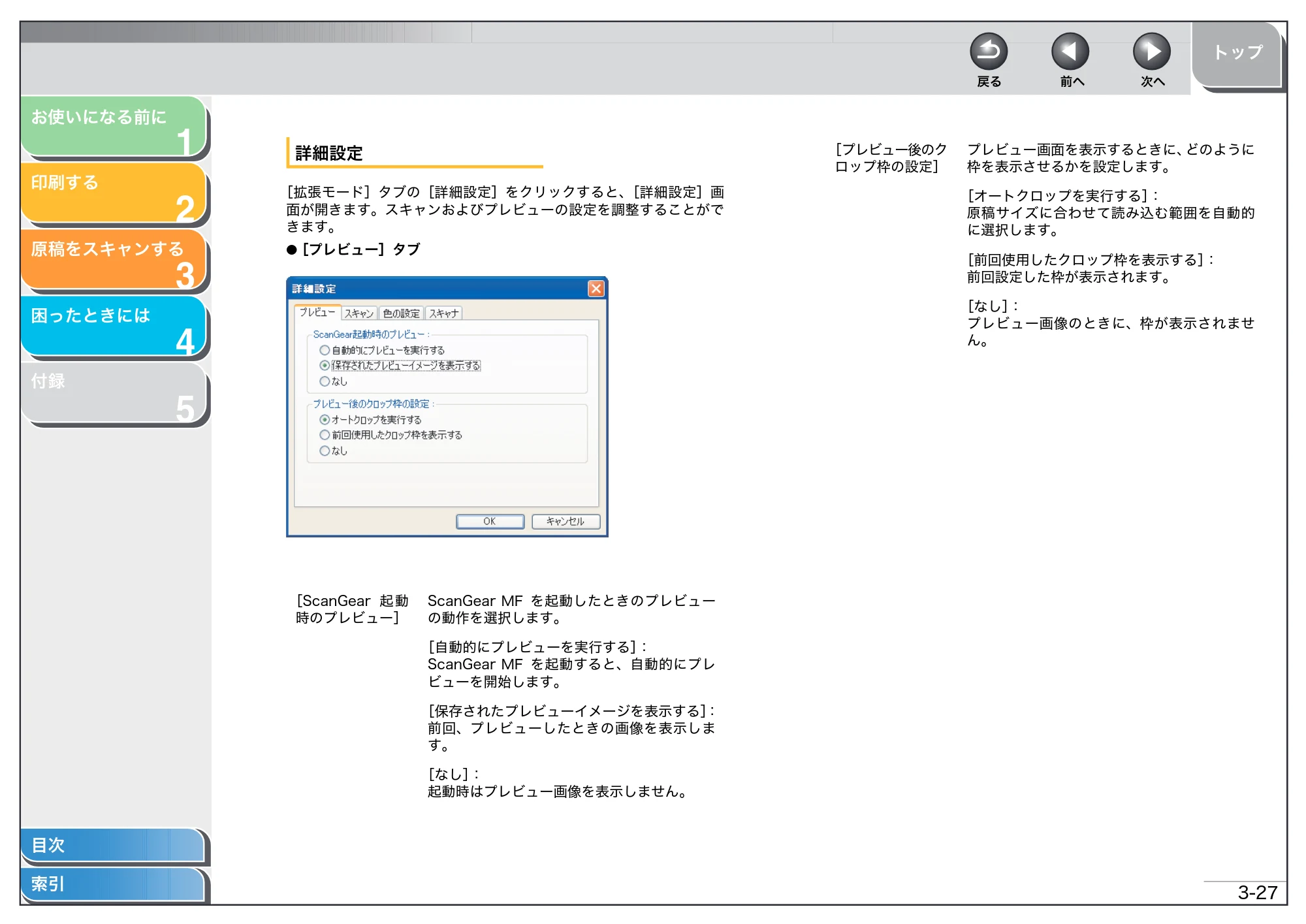Open chapter 1 お使いになる前に

(114, 126)
